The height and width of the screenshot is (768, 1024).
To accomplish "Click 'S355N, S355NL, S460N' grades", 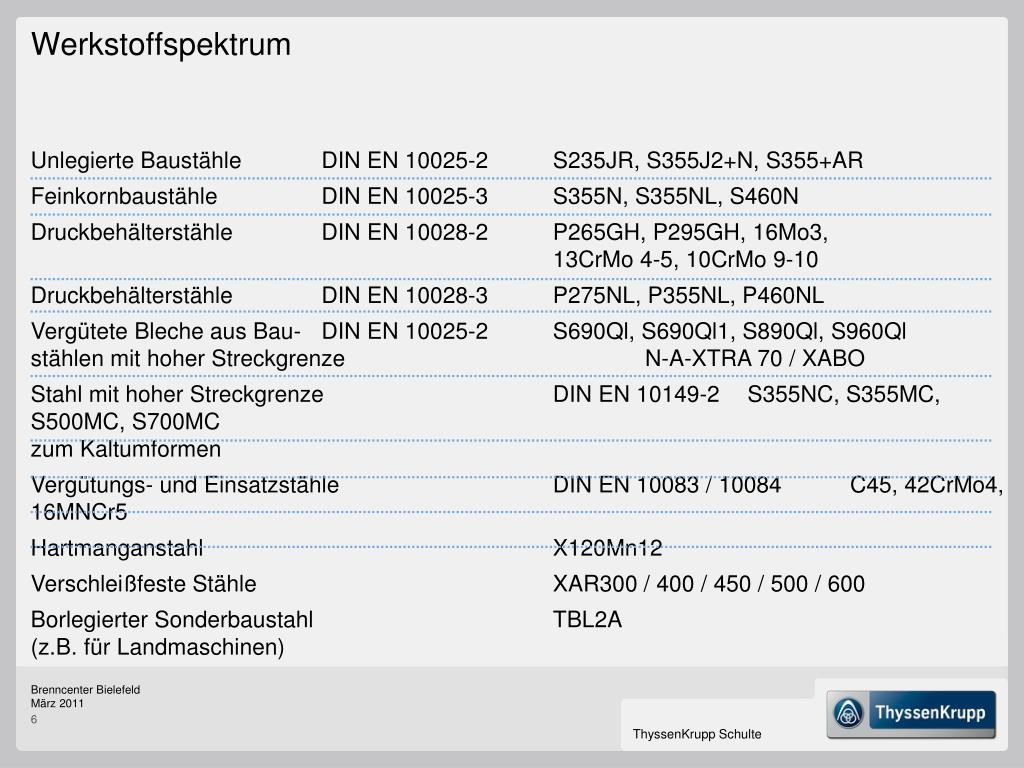I will pos(675,197).
